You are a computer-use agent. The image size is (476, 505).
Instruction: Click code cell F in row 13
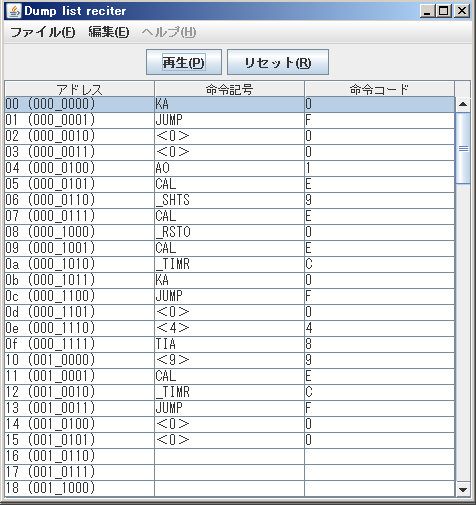[x=379, y=408]
